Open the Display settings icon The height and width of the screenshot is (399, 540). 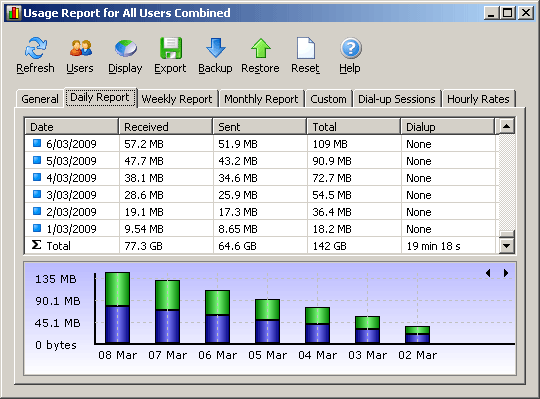(x=126, y=48)
